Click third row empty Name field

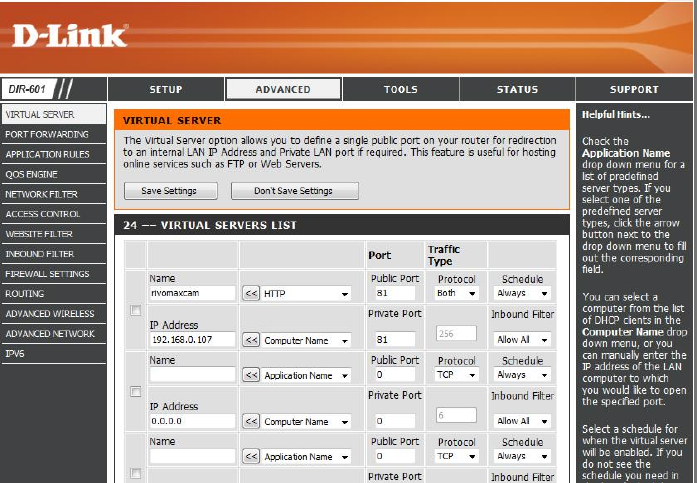192,456
